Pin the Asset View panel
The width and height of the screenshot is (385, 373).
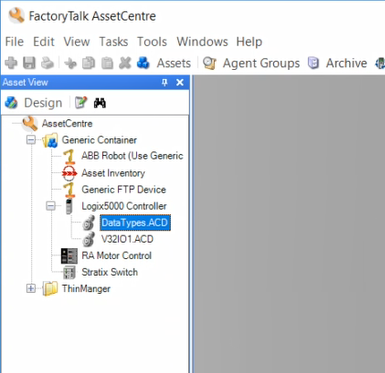pos(165,82)
